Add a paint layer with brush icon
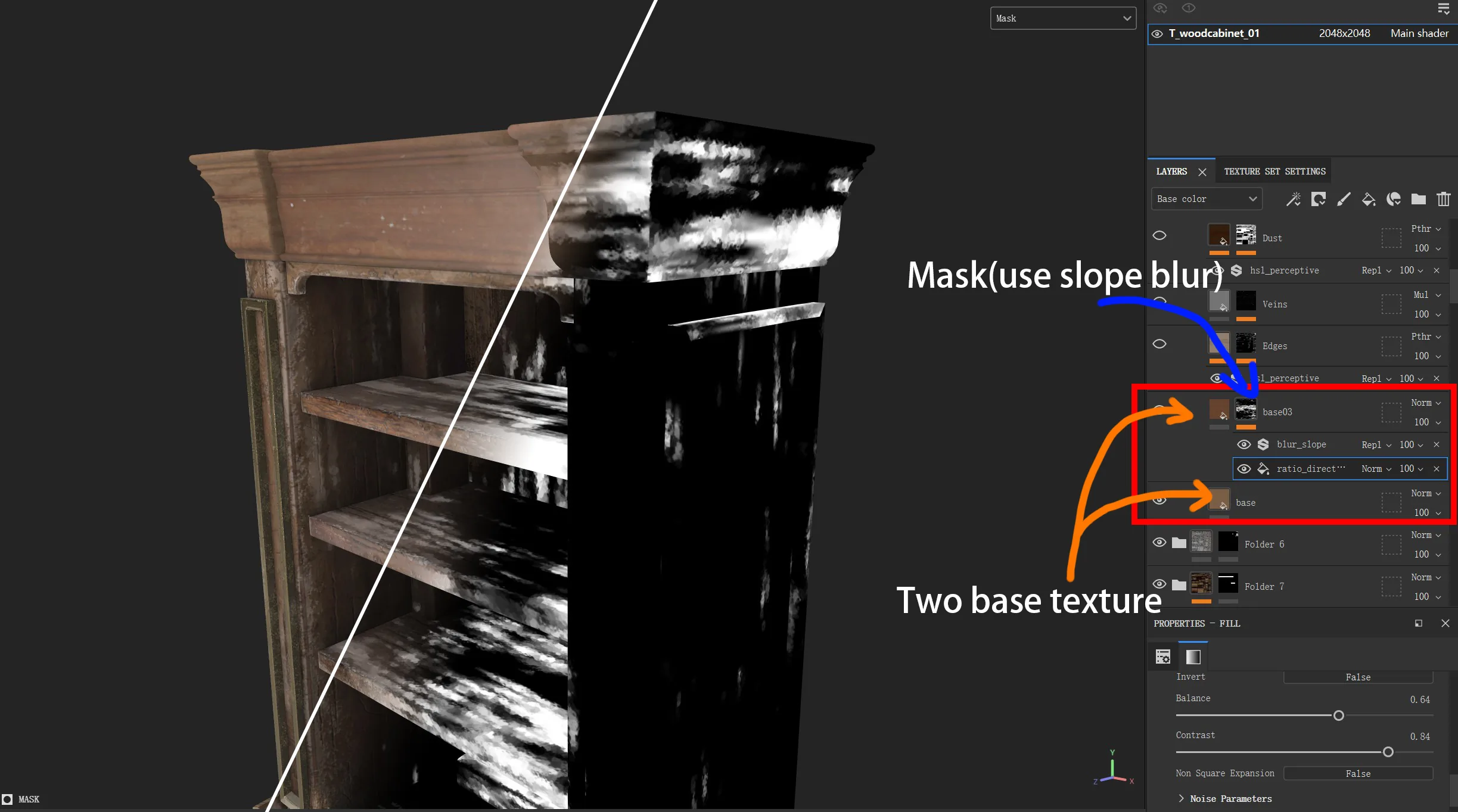Viewport: 1458px width, 812px height. click(1343, 199)
